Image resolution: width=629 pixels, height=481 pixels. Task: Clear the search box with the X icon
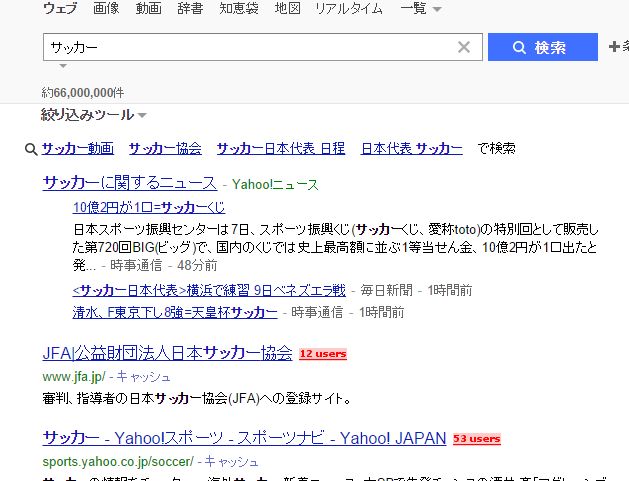(464, 47)
